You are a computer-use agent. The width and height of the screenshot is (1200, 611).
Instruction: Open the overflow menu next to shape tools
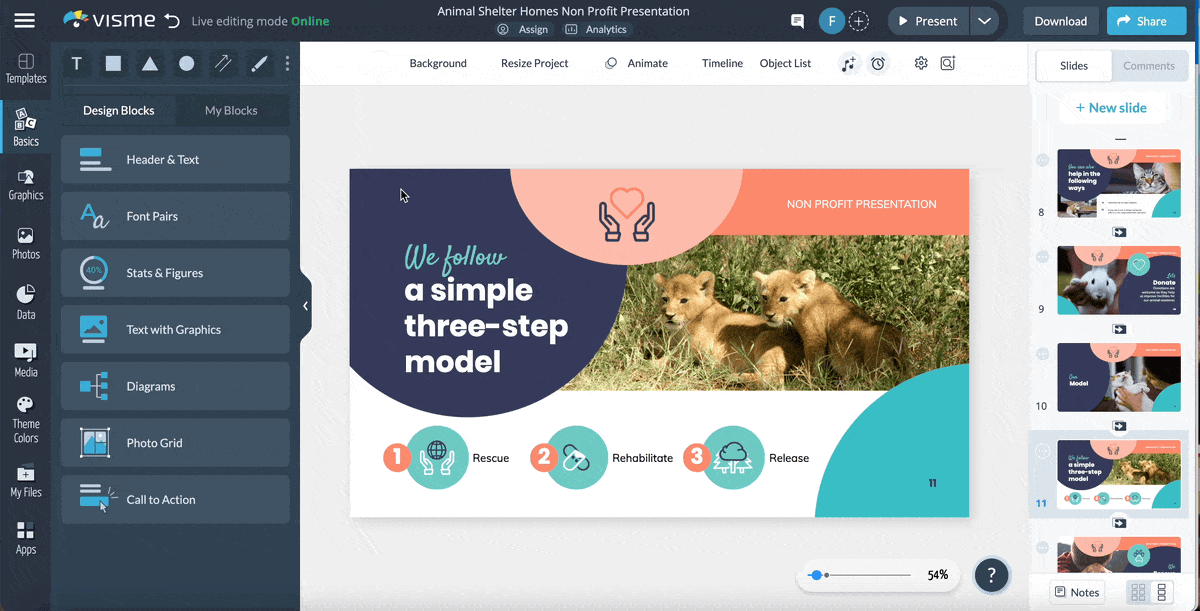[x=287, y=63]
